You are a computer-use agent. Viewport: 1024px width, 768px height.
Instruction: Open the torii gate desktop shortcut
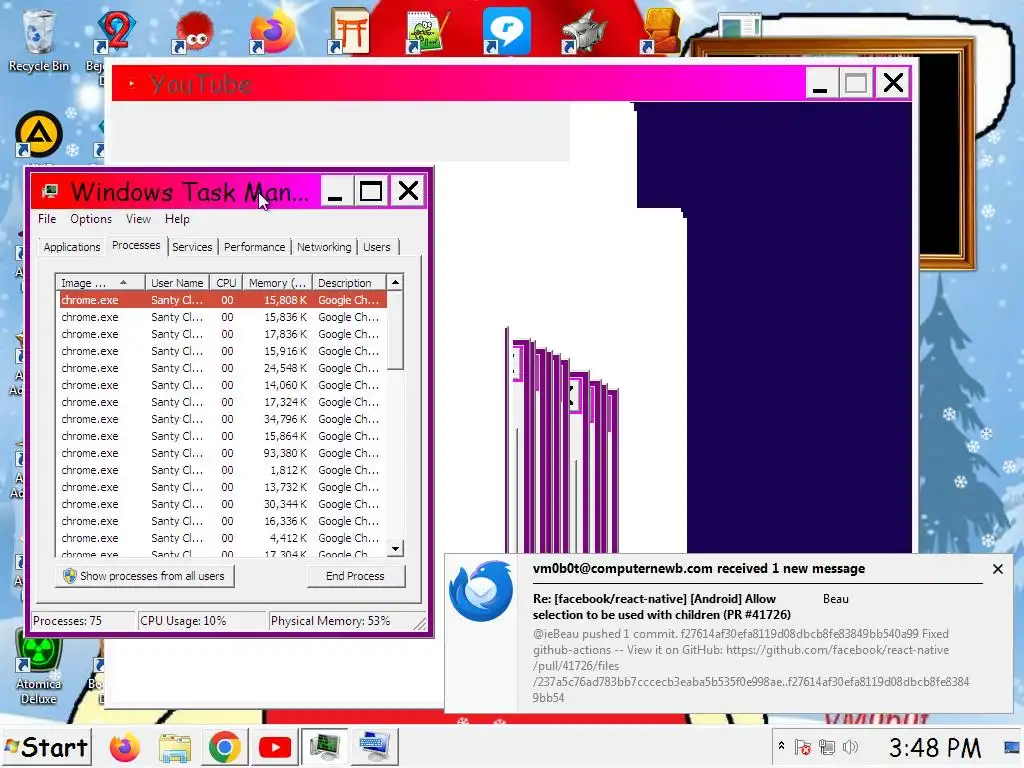click(349, 31)
